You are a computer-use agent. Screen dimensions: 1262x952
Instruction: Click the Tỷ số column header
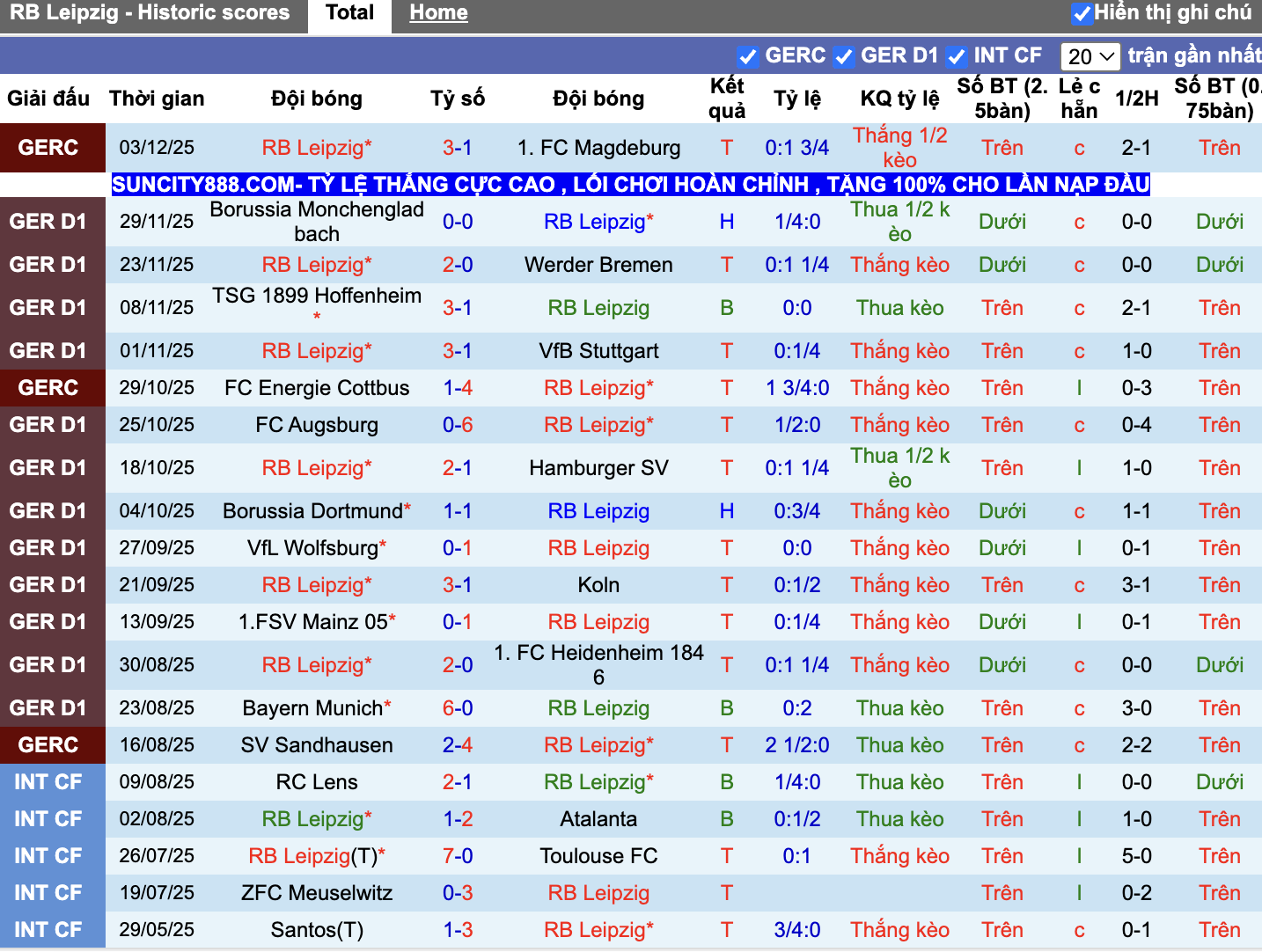click(458, 99)
